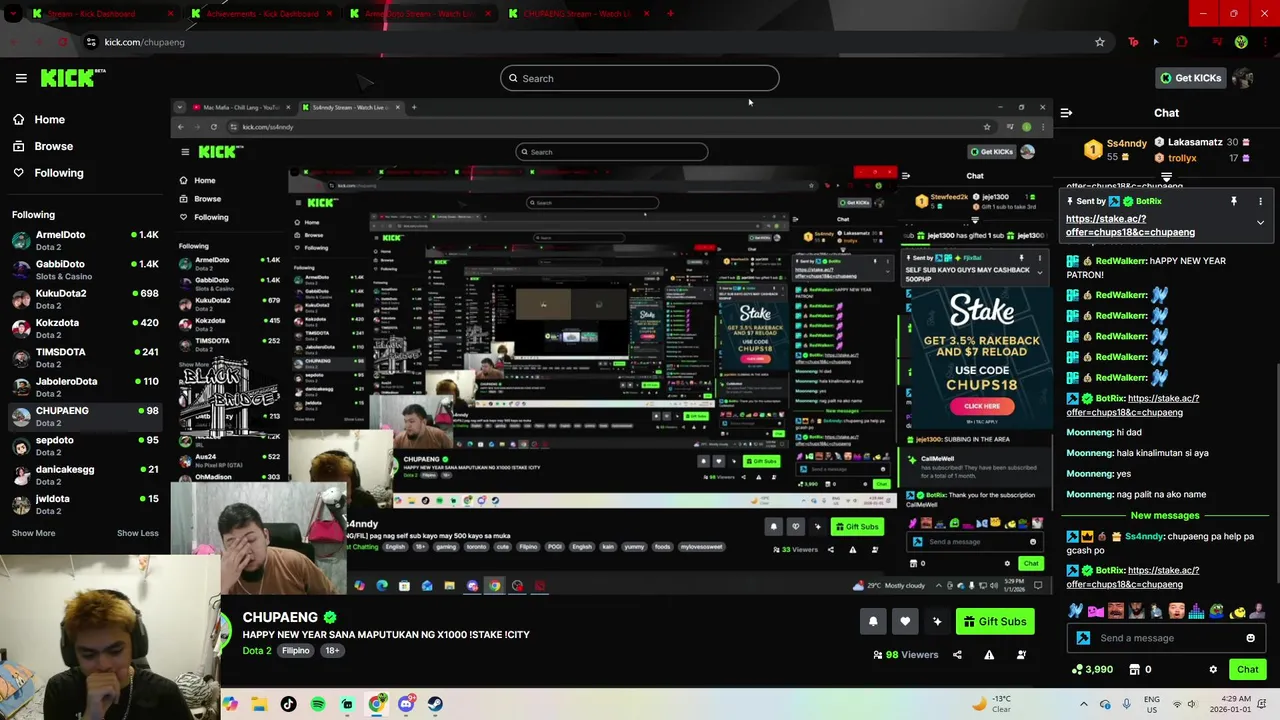Click Show Less in Following list
1280x720 pixels.
point(138,533)
